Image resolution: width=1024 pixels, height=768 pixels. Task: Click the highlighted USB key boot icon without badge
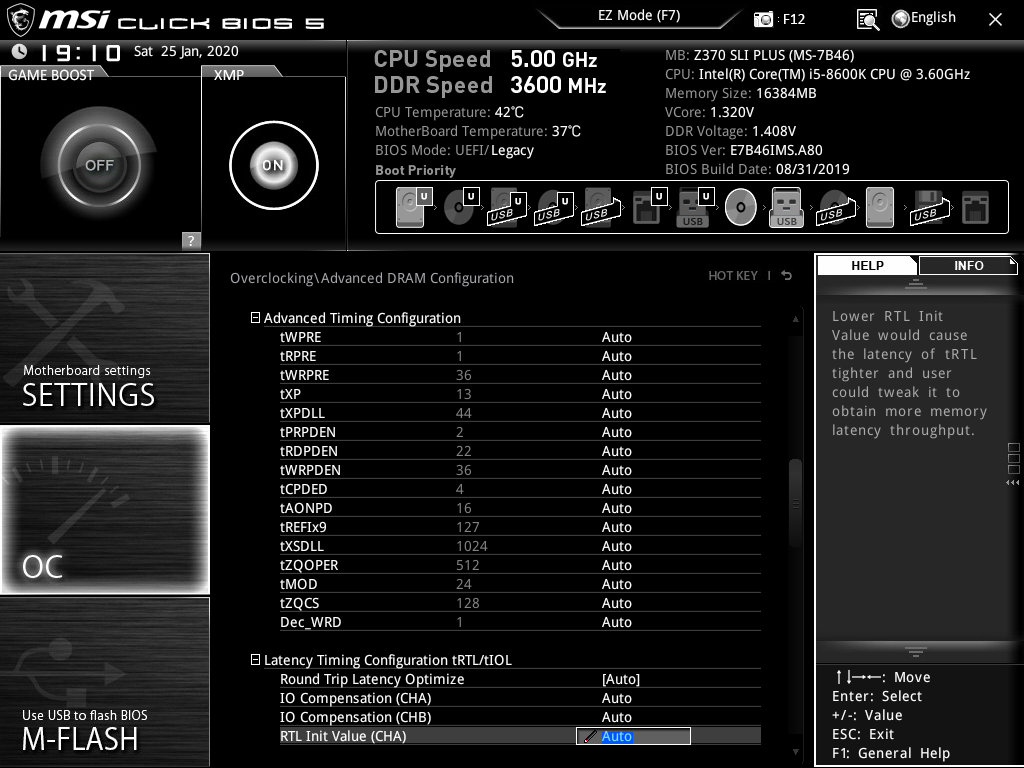[x=786, y=208]
